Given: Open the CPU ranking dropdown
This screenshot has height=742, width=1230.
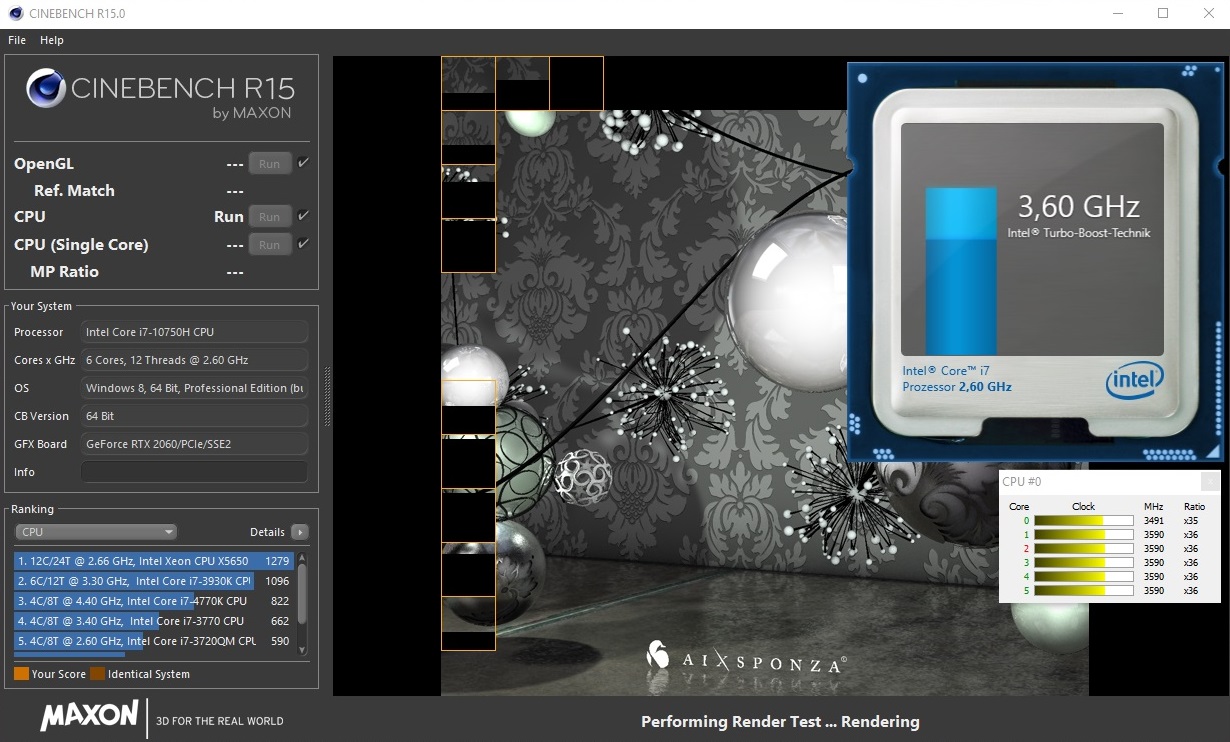Looking at the screenshot, I should [x=96, y=532].
